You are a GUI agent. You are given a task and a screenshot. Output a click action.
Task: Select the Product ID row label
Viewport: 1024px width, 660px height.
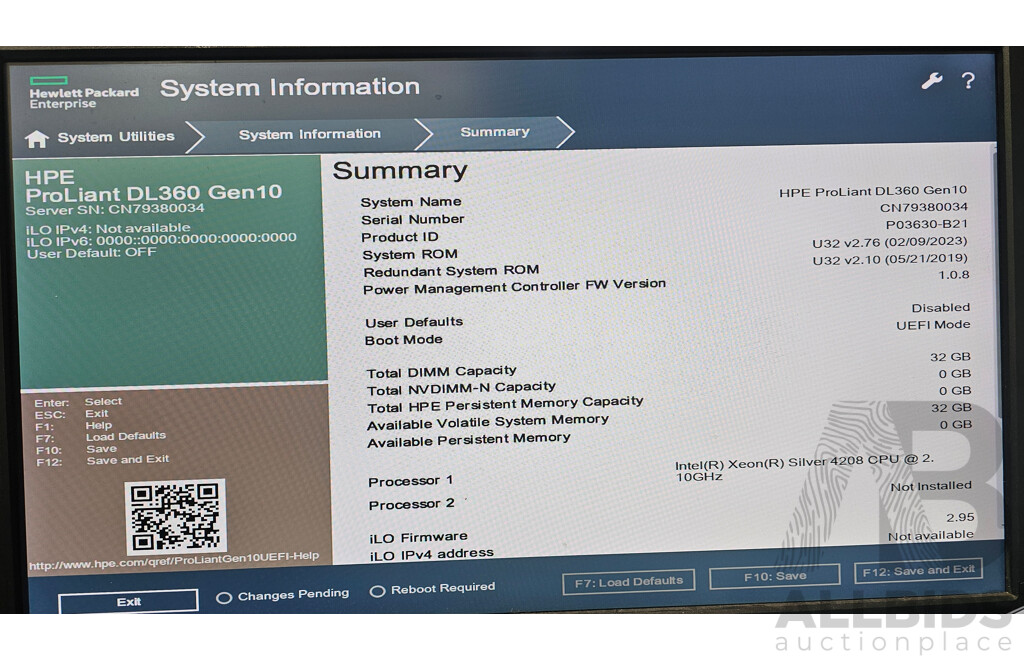[400, 237]
